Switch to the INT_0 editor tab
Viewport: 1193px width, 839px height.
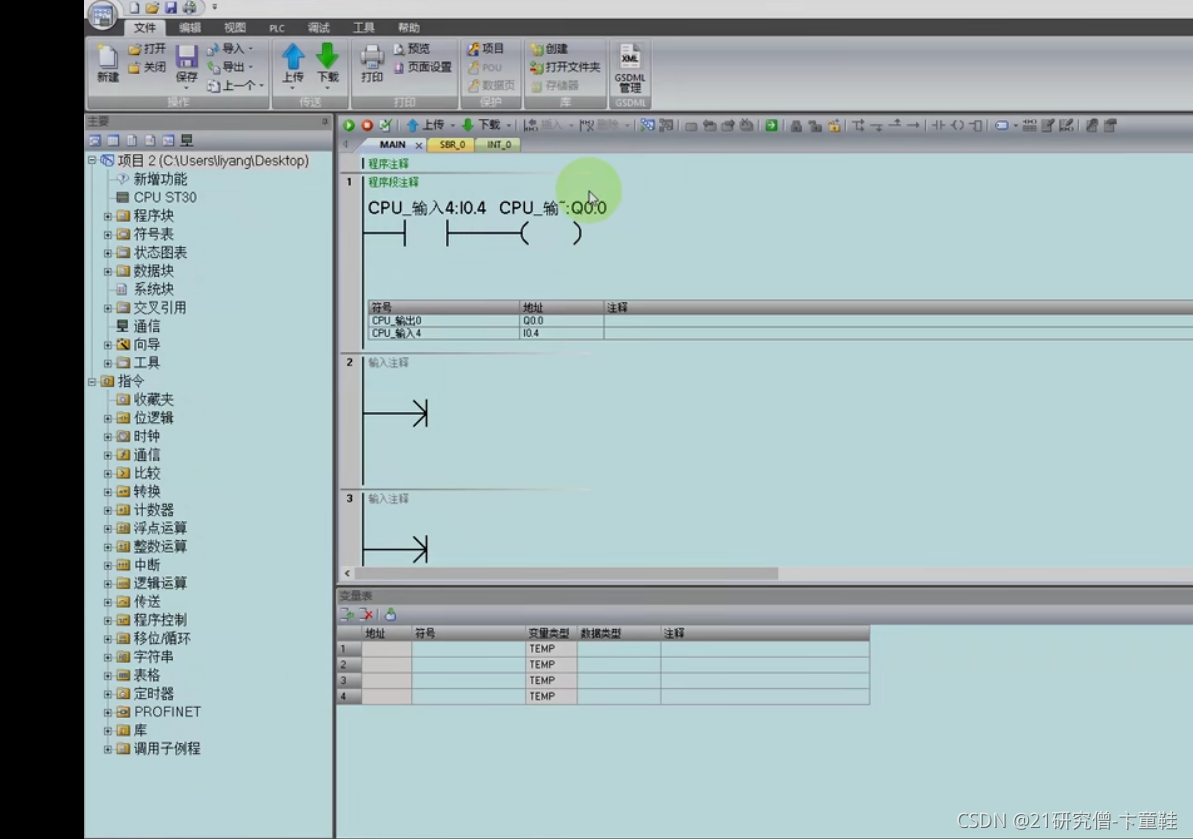(499, 145)
